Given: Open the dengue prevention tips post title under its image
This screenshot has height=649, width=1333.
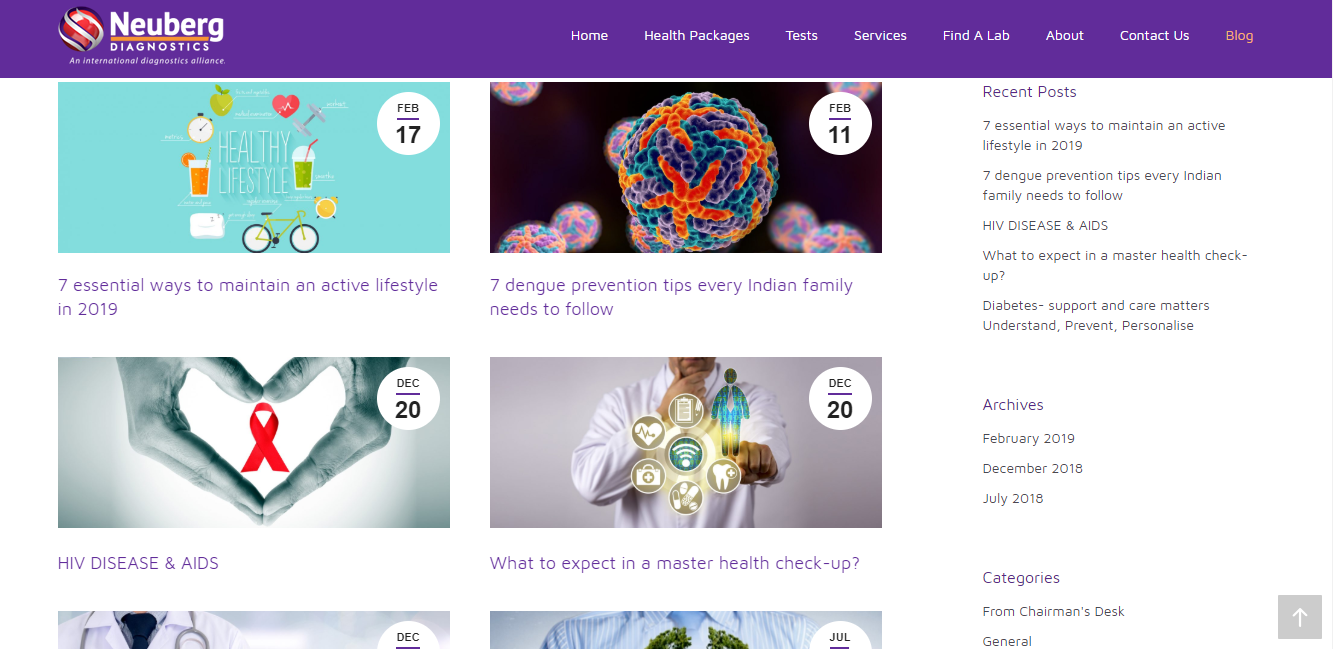Looking at the screenshot, I should (x=671, y=297).
